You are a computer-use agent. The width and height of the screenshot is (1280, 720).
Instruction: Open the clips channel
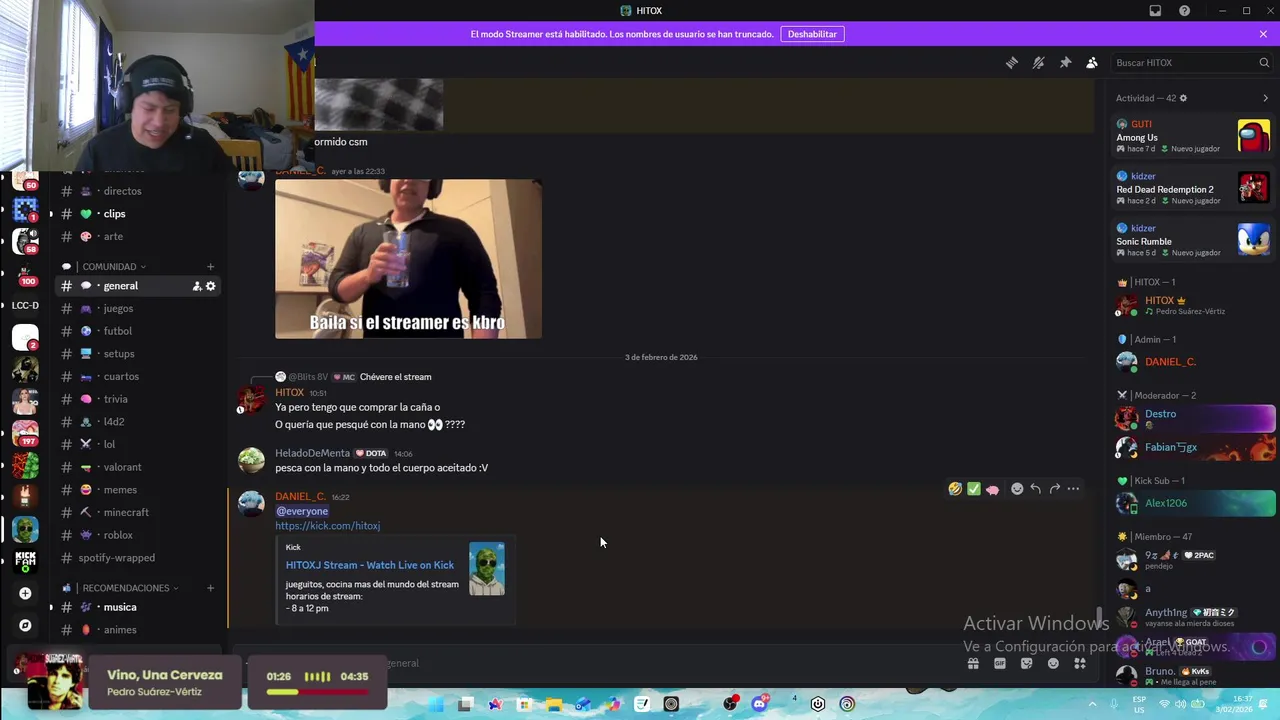[138, 214]
